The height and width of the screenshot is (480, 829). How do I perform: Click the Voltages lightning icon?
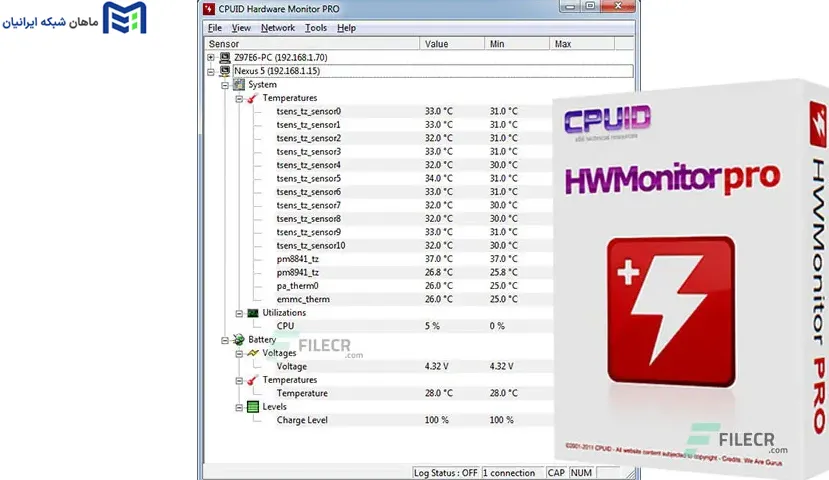pos(253,353)
